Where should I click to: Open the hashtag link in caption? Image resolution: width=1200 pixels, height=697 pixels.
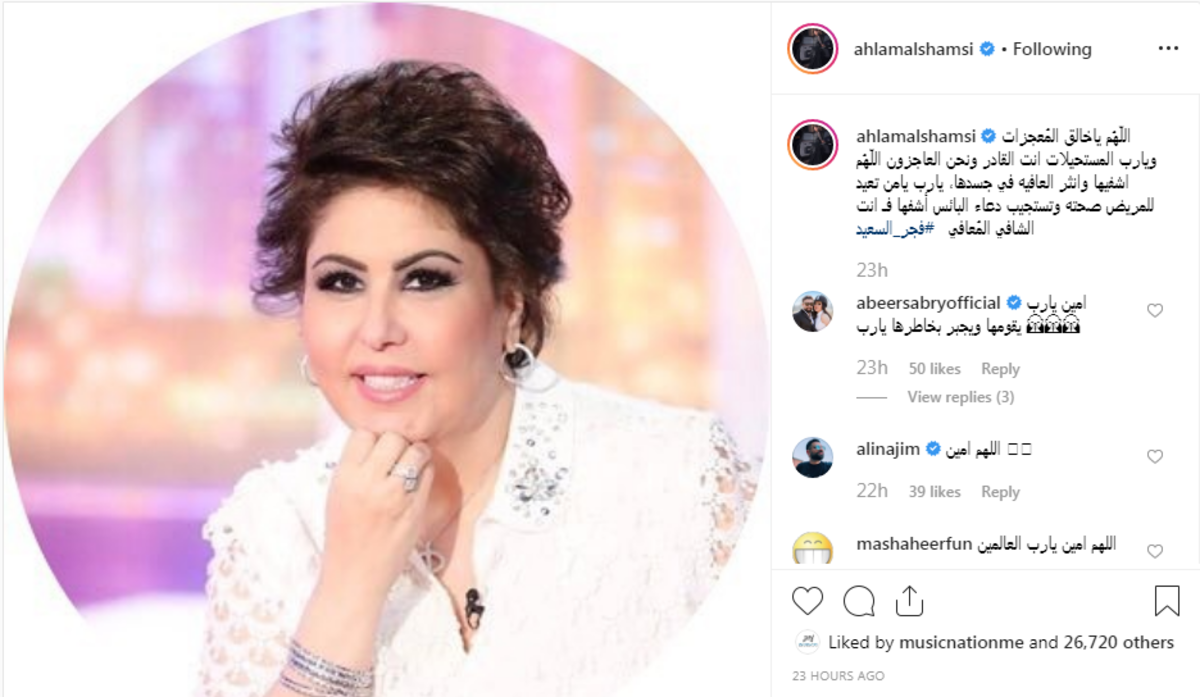click(x=894, y=229)
